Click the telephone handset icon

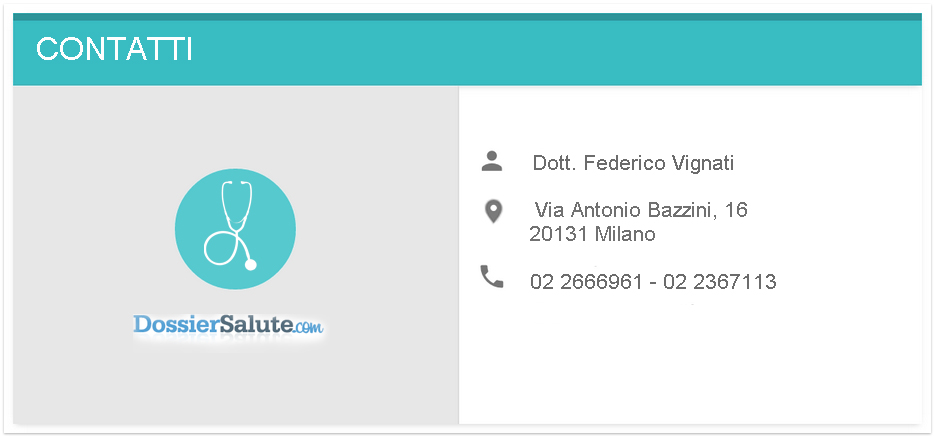tap(492, 277)
